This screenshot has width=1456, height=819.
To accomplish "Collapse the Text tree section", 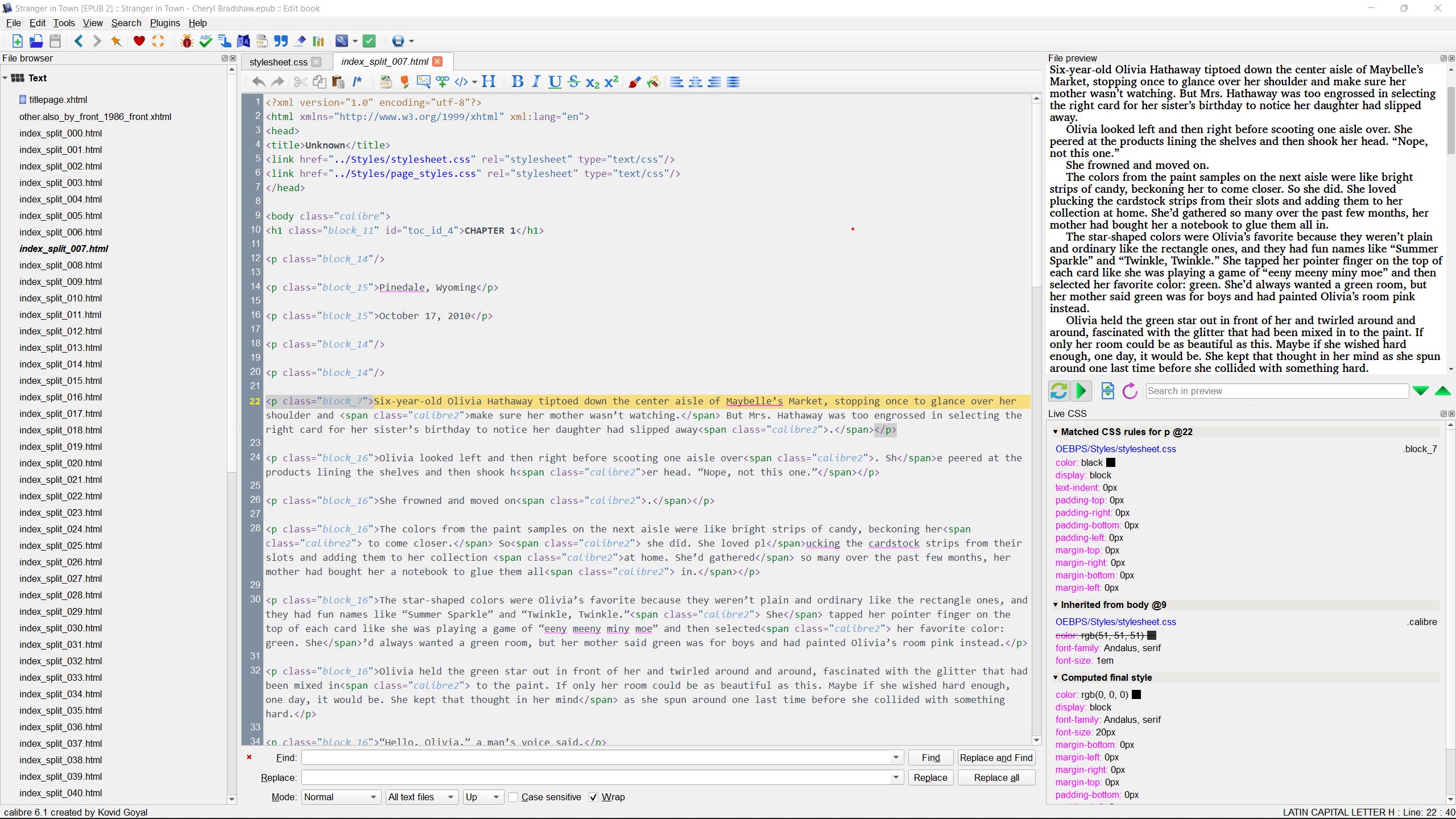I will pos(5,78).
